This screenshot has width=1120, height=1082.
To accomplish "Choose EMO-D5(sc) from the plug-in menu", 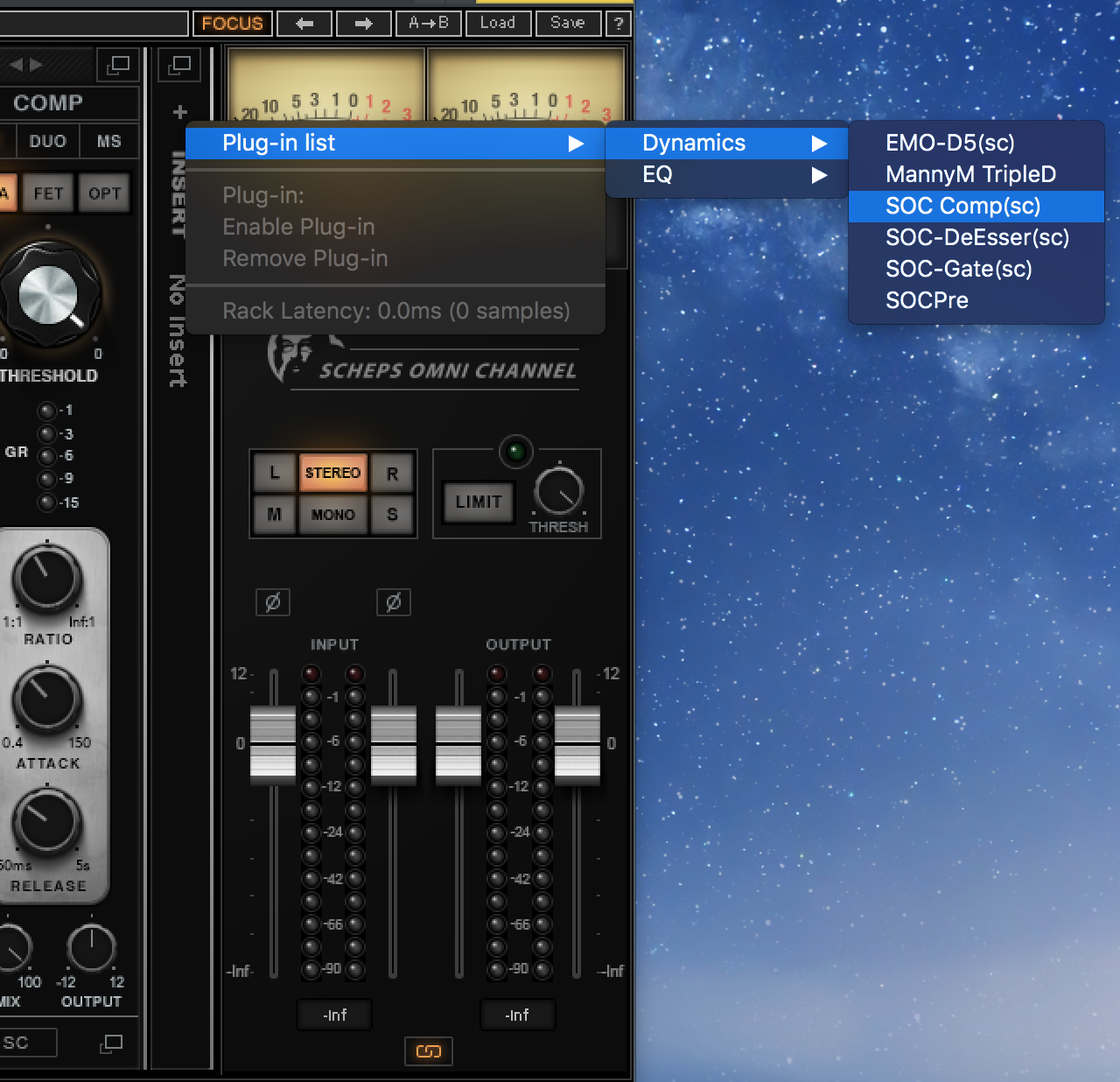I will coord(976,143).
